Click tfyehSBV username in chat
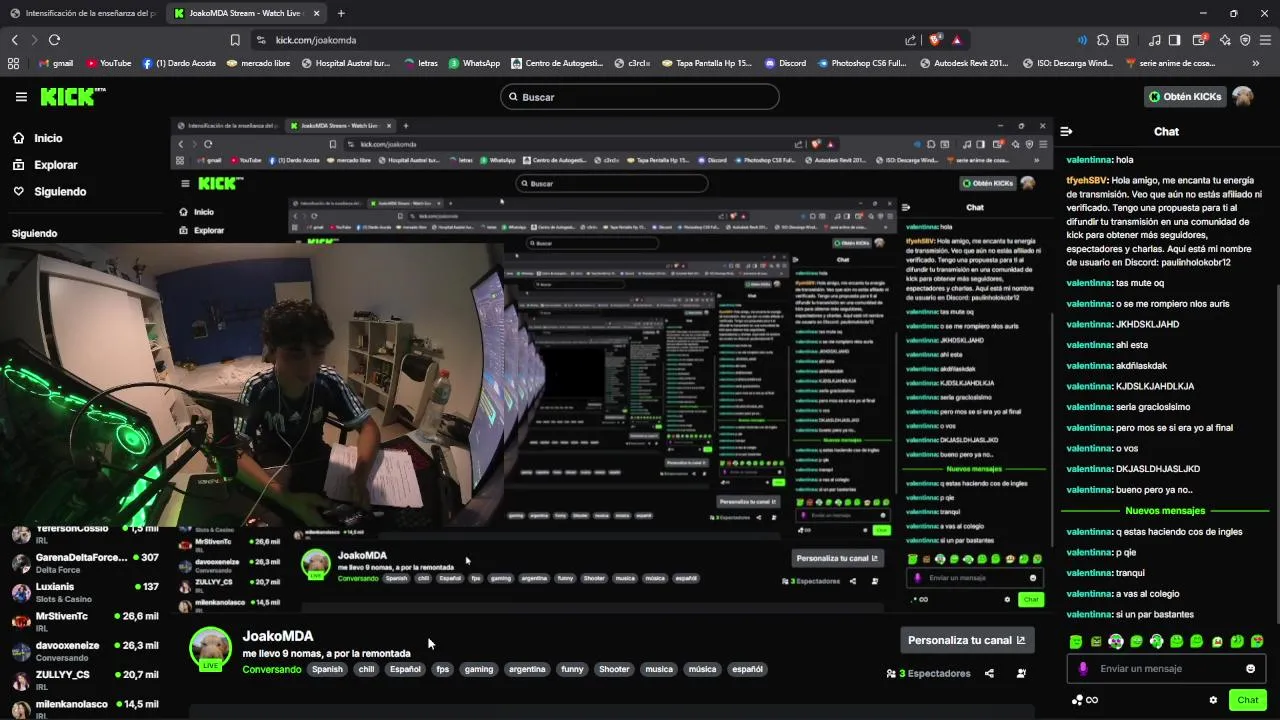Screen dimensions: 1280x720 click(x=1087, y=180)
